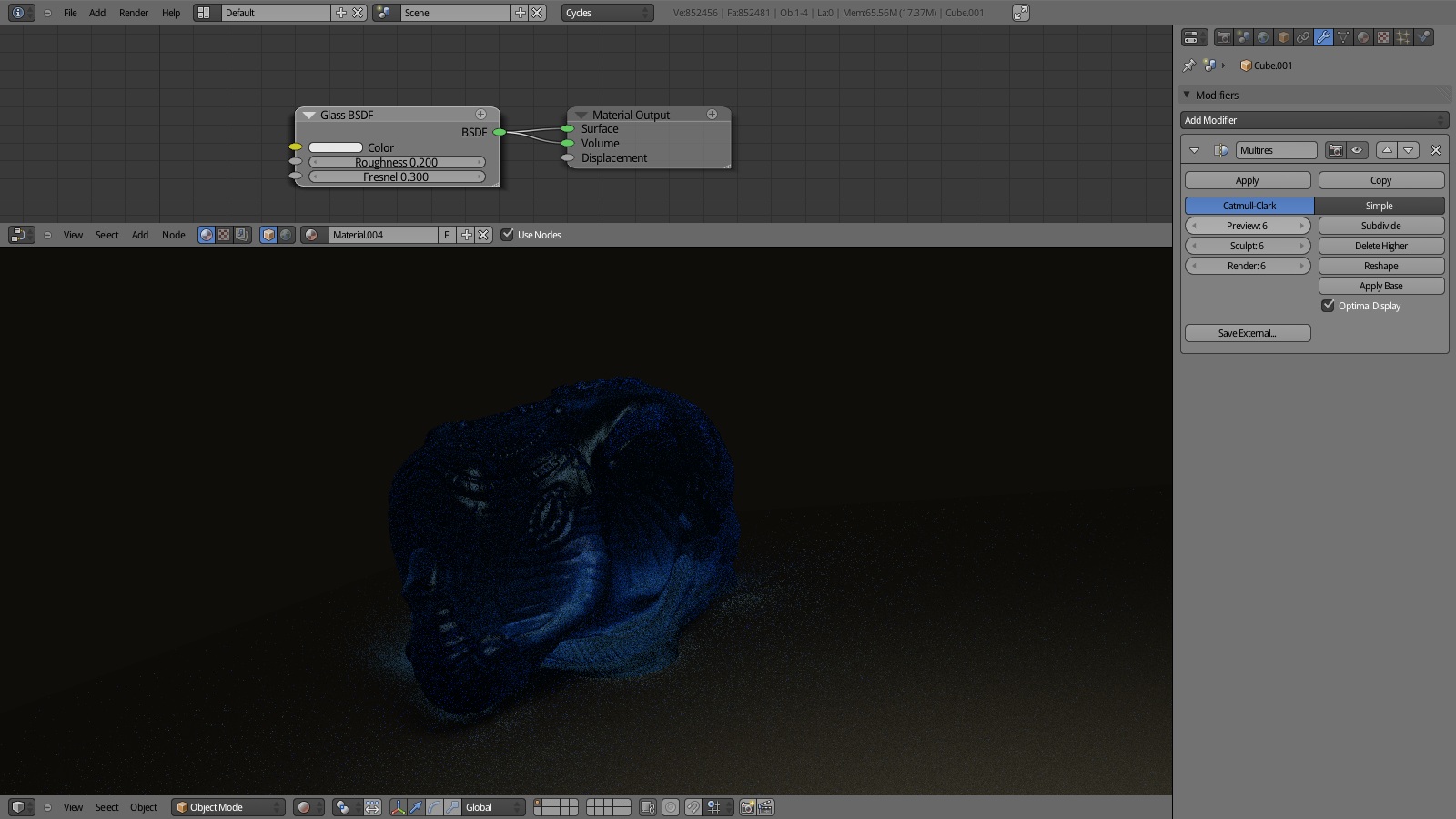1456x819 pixels.
Task: Click the Glass BSDF white color swatch
Action: point(336,147)
